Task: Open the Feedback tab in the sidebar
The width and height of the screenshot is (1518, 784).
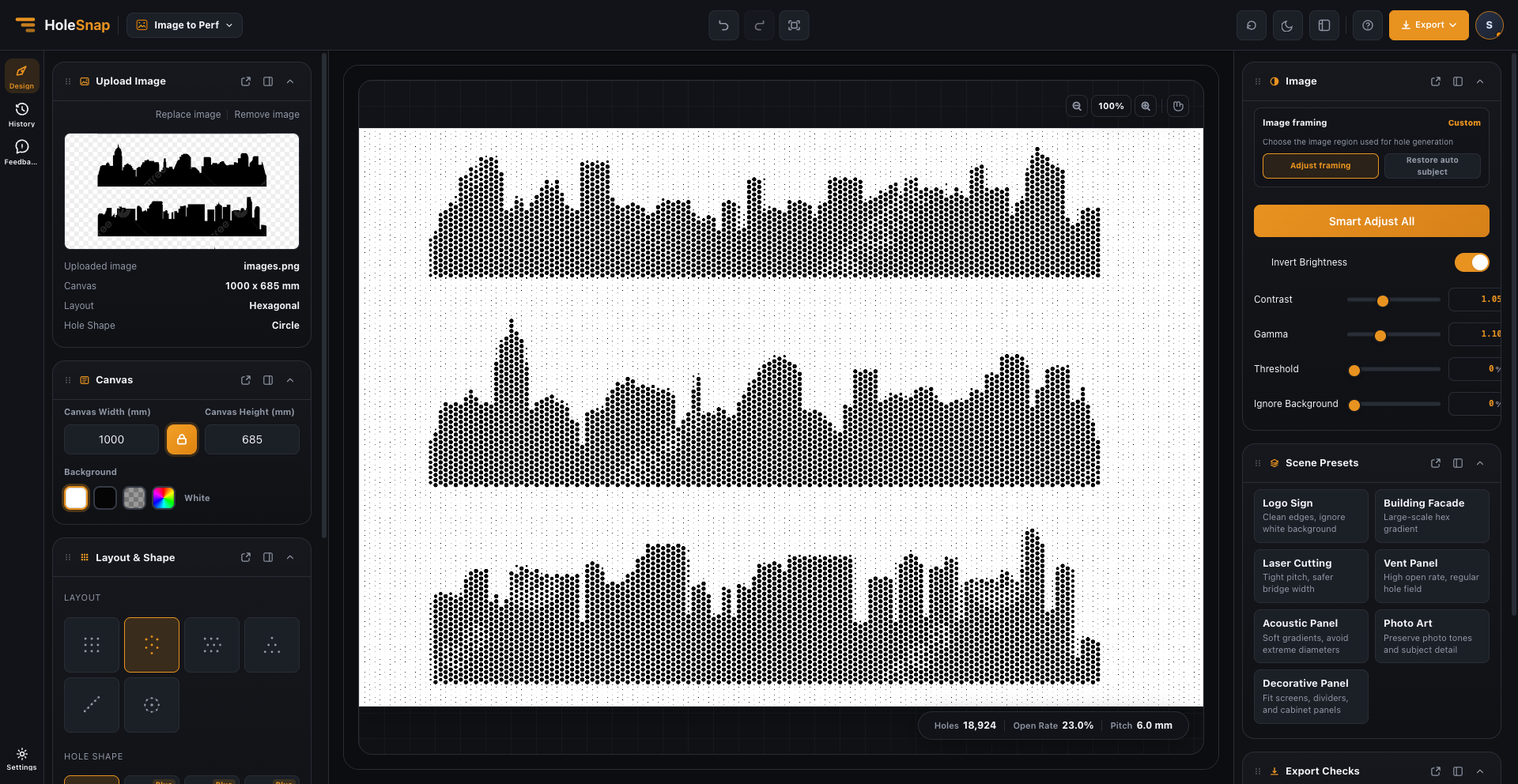Action: (x=21, y=153)
